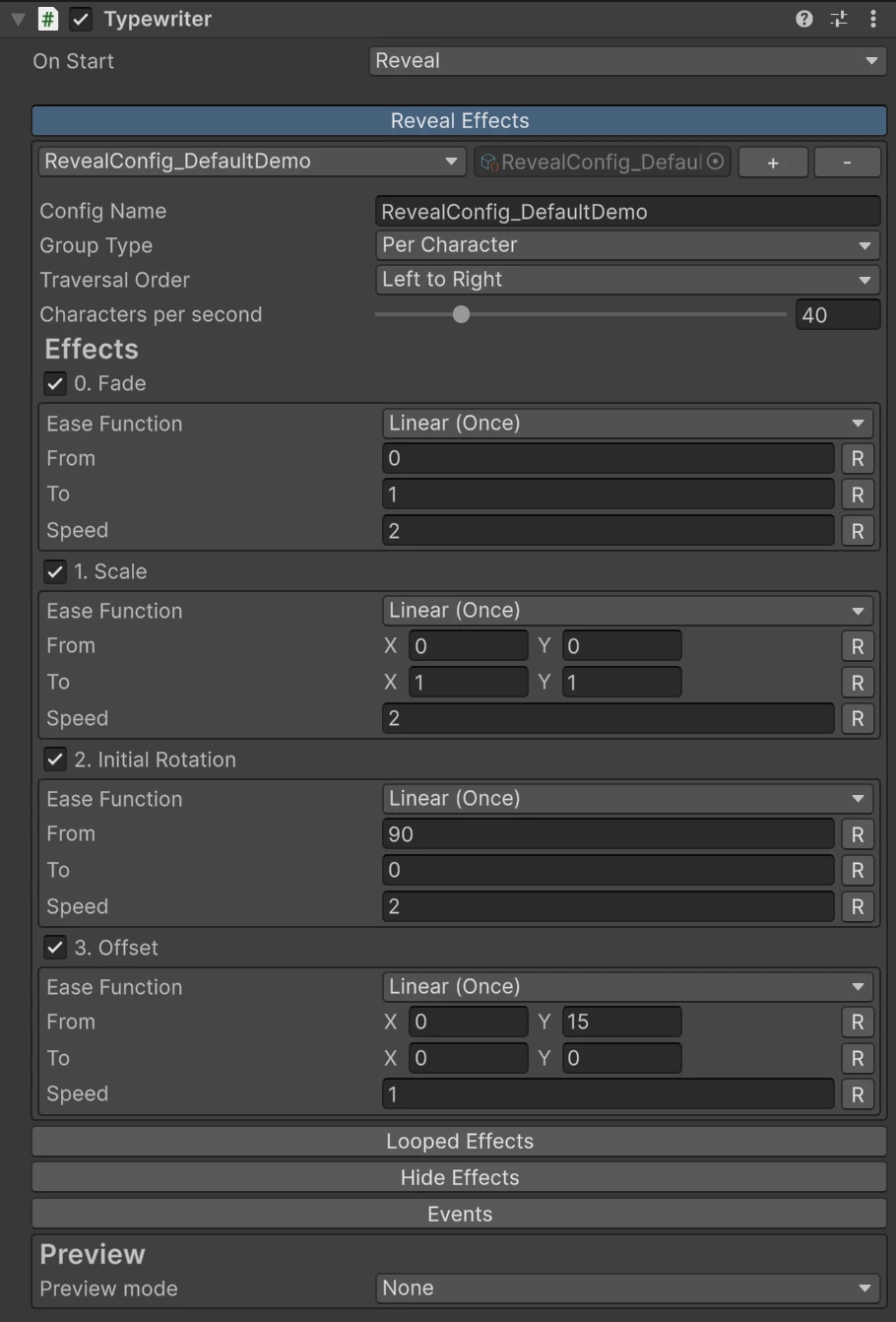The width and height of the screenshot is (896, 1322).
Task: Reset Scale Speed with R button
Action: tap(858, 719)
